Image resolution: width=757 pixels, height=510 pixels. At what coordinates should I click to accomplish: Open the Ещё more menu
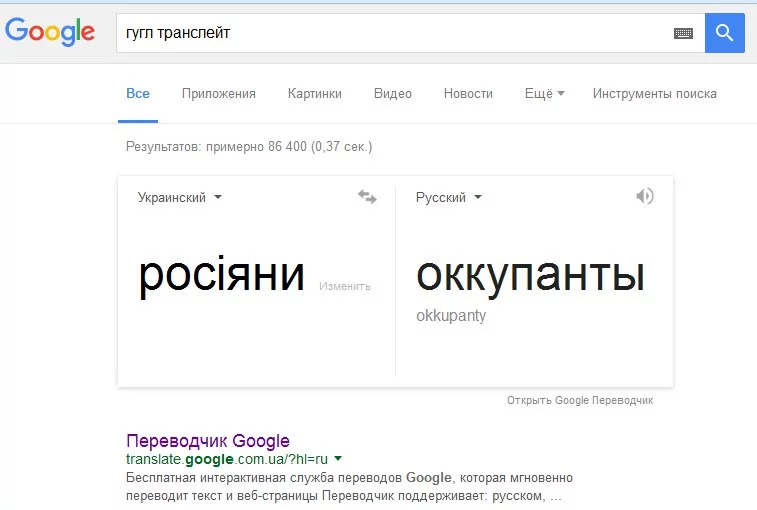(x=544, y=94)
